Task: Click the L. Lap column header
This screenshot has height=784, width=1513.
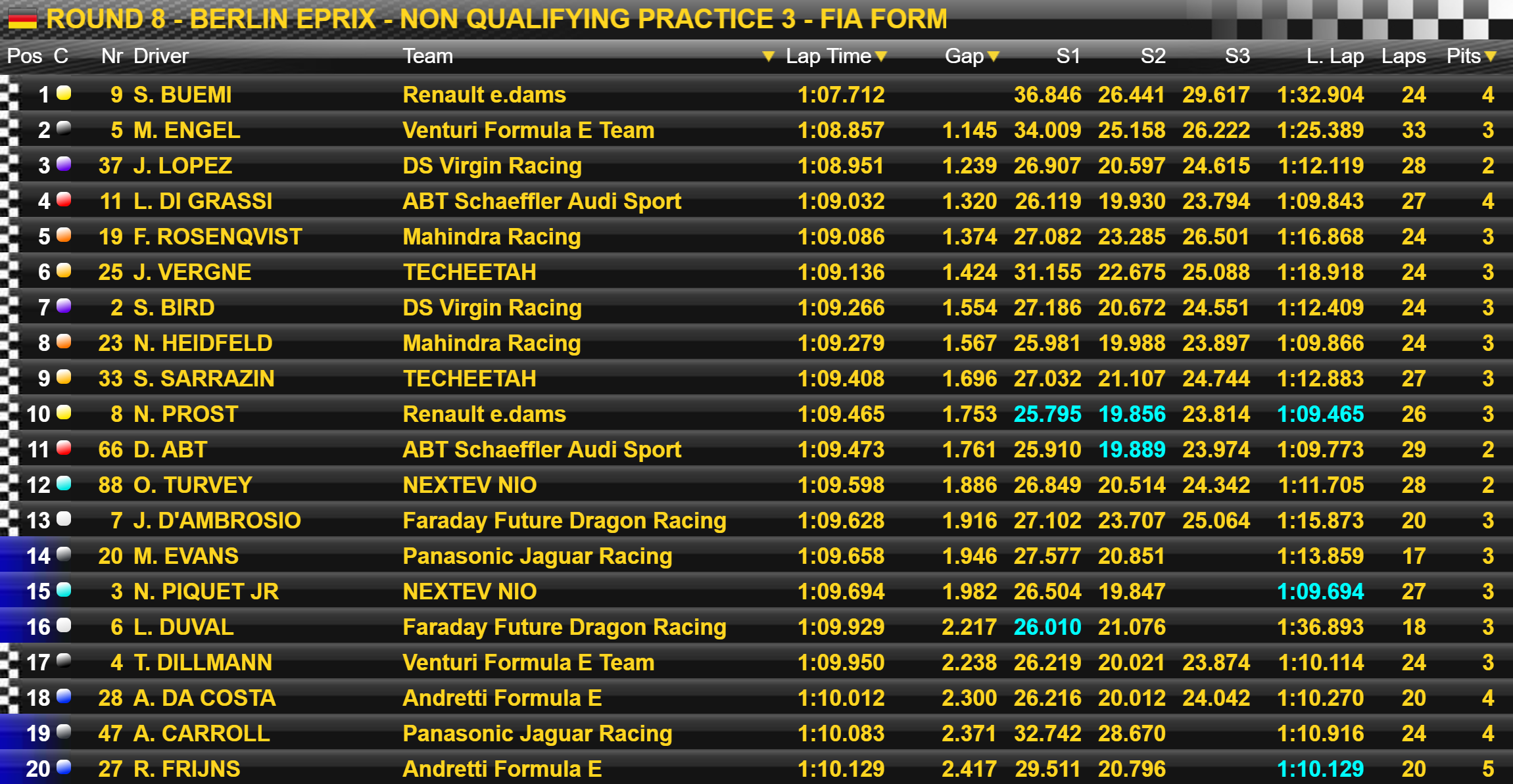Action: coord(1335,56)
